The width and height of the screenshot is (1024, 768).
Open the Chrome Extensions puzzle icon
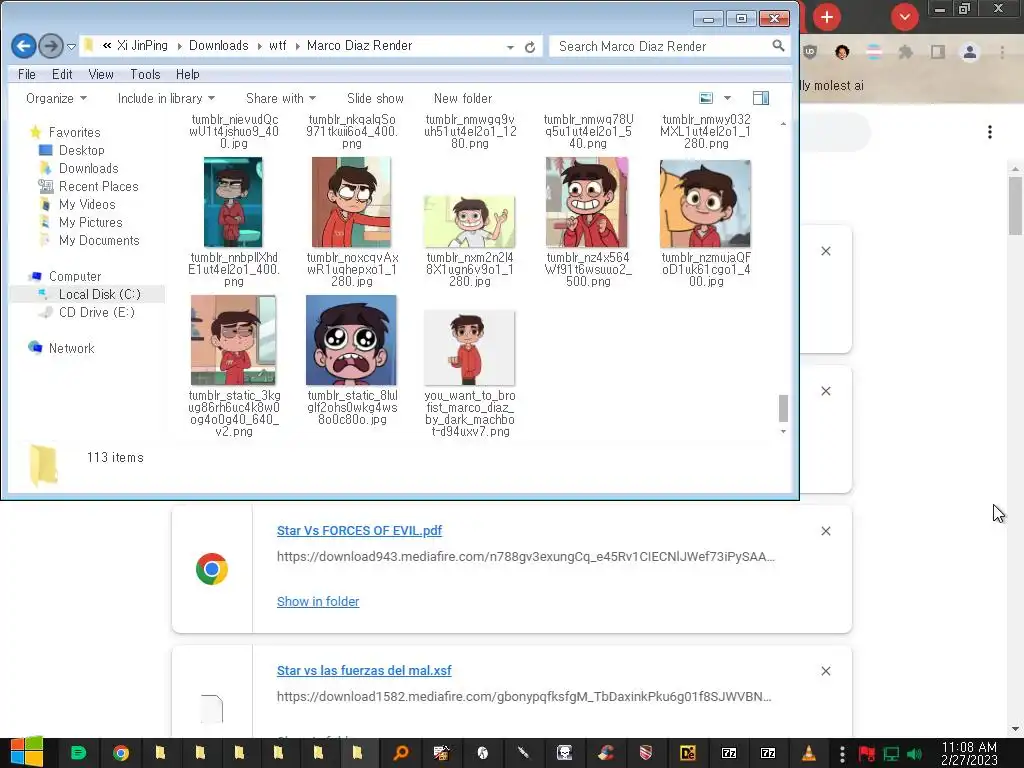click(905, 52)
